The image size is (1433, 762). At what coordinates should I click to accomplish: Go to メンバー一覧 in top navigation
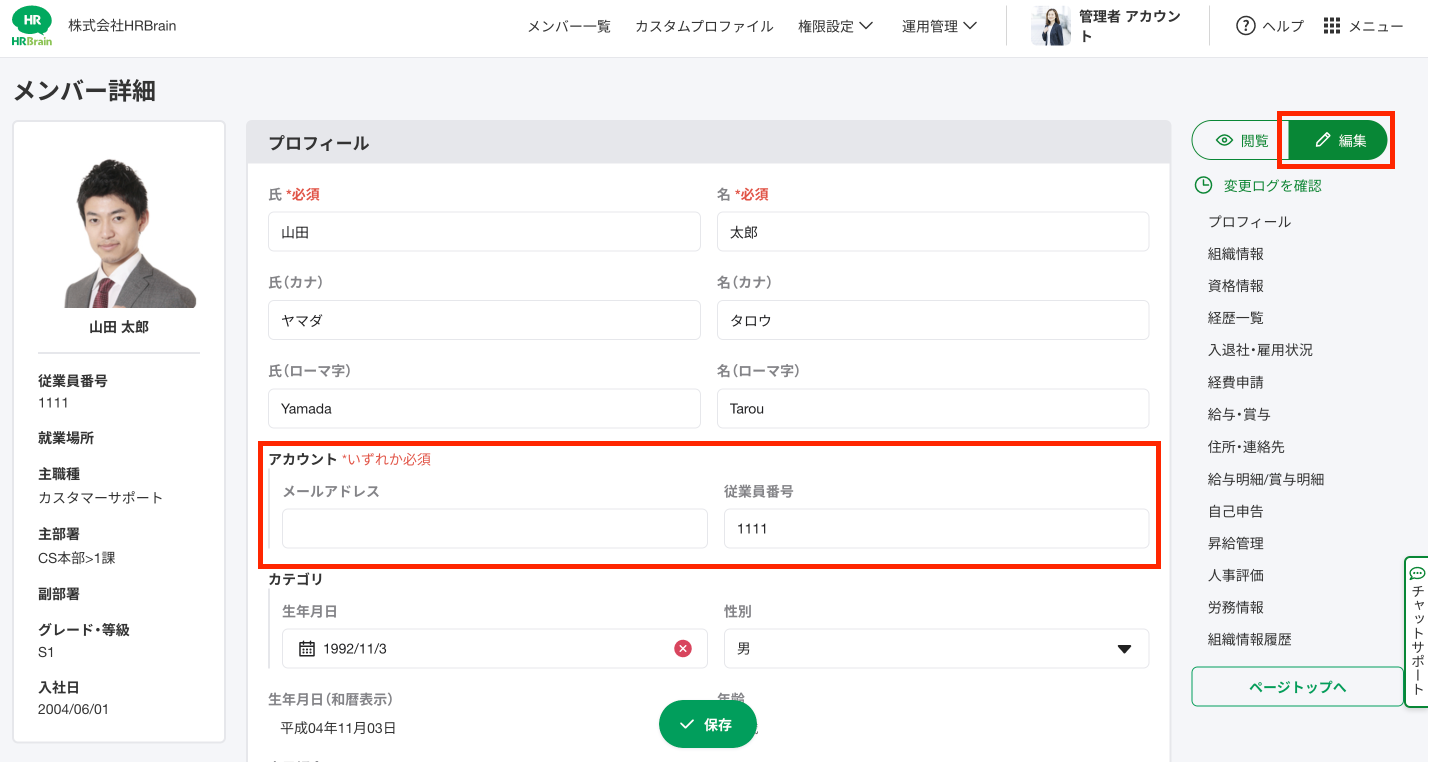coord(569,26)
